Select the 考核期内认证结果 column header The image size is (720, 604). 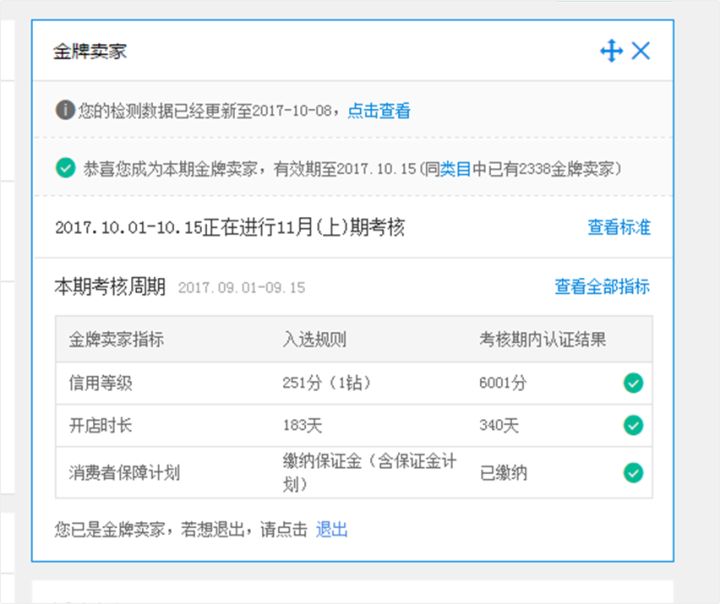(542, 340)
